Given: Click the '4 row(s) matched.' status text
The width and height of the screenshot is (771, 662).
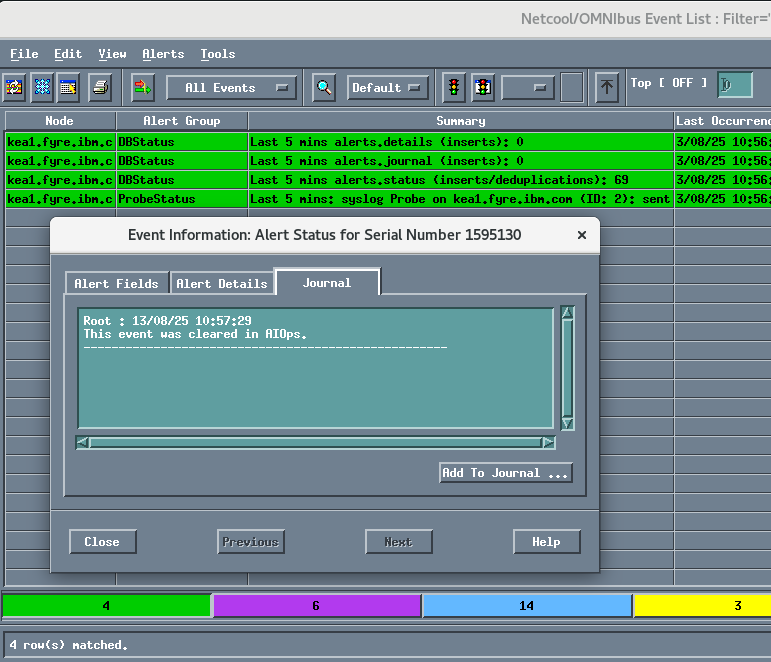Looking at the screenshot, I should pos(69,645).
